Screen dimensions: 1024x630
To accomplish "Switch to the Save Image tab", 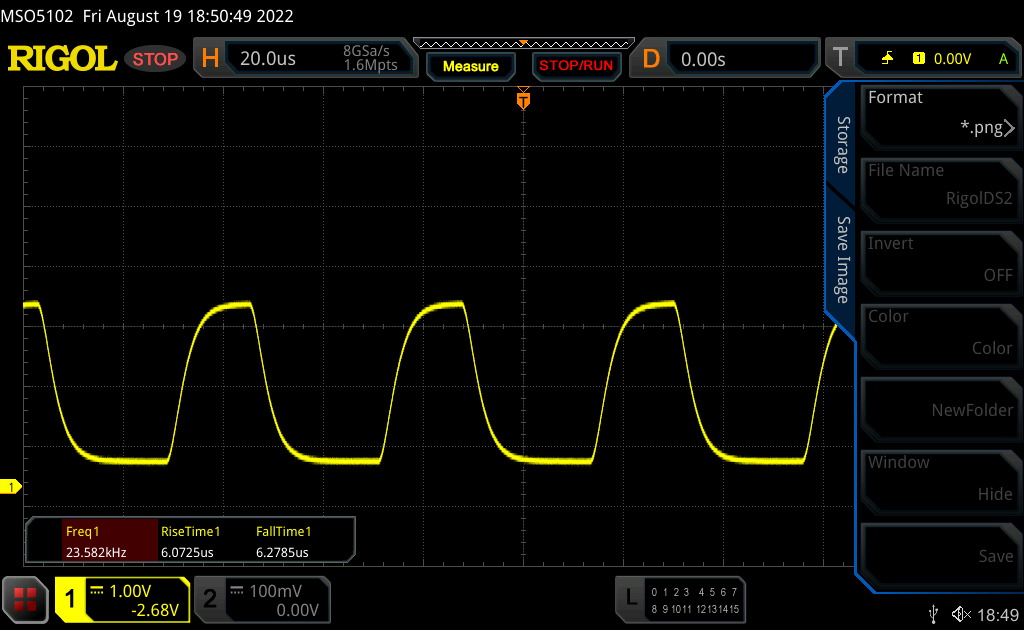I will (843, 260).
